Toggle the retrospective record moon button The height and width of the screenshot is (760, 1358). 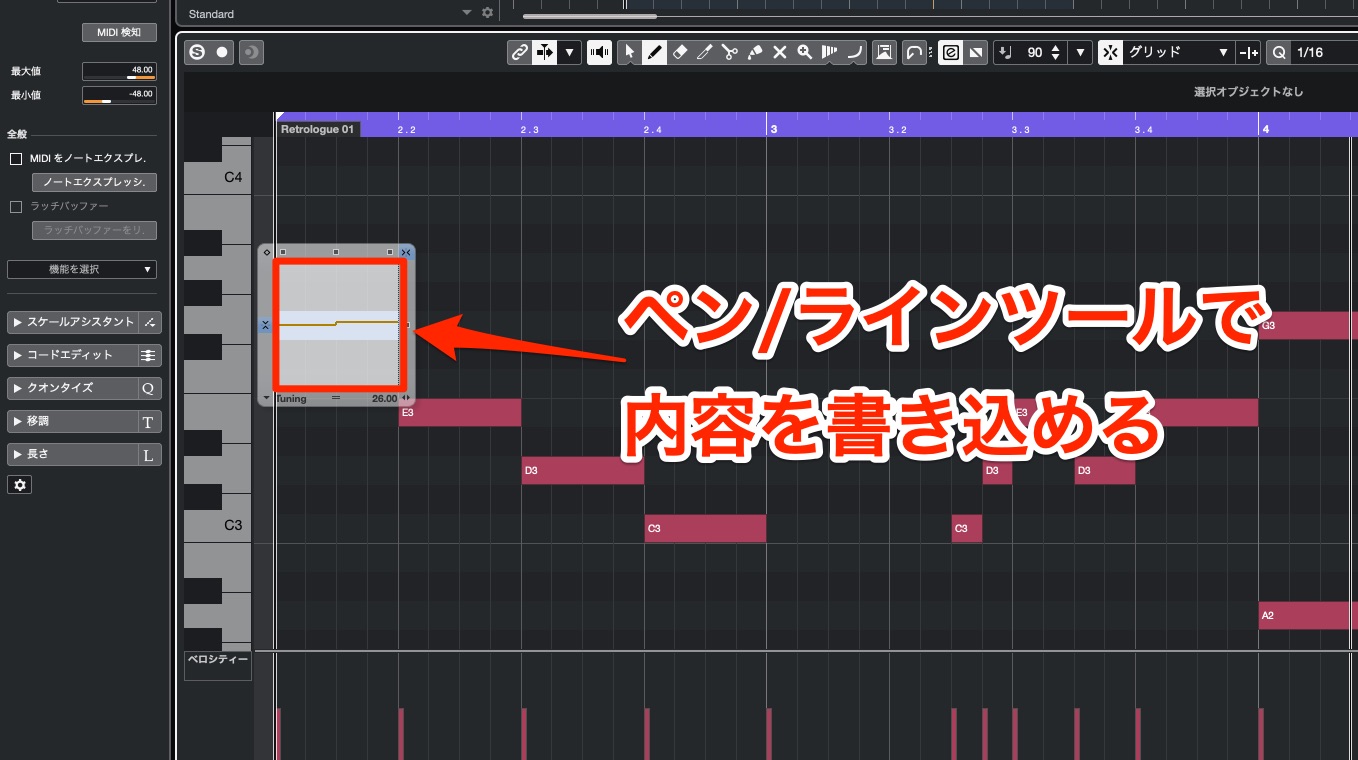point(251,52)
